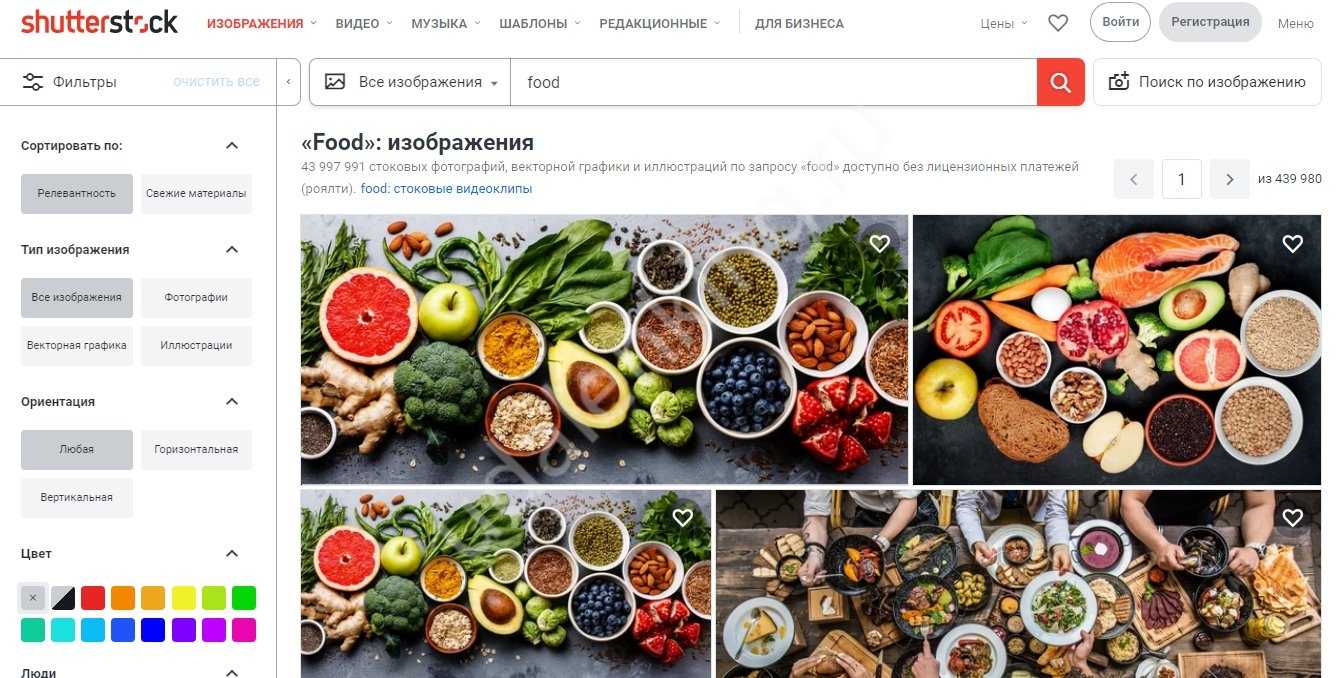Collapse the Цвет filter section

(x=232, y=554)
